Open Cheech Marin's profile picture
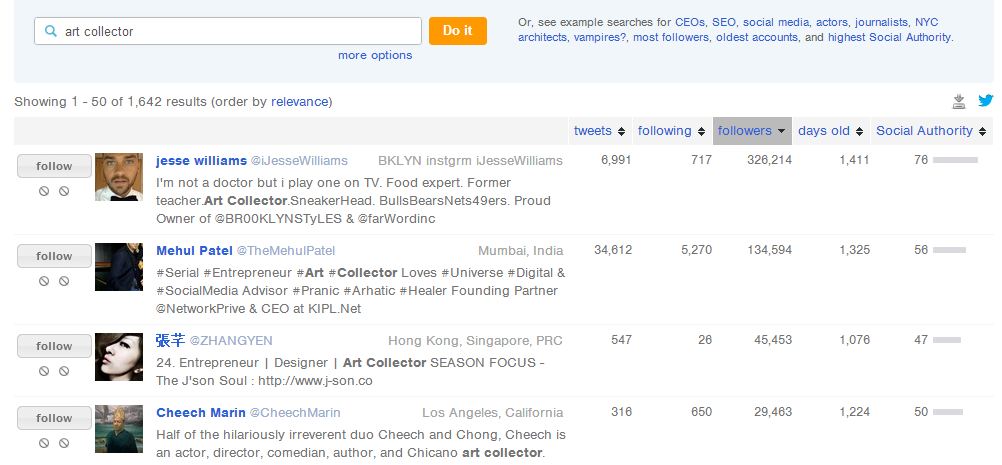The height and width of the screenshot is (465, 1002). point(119,429)
